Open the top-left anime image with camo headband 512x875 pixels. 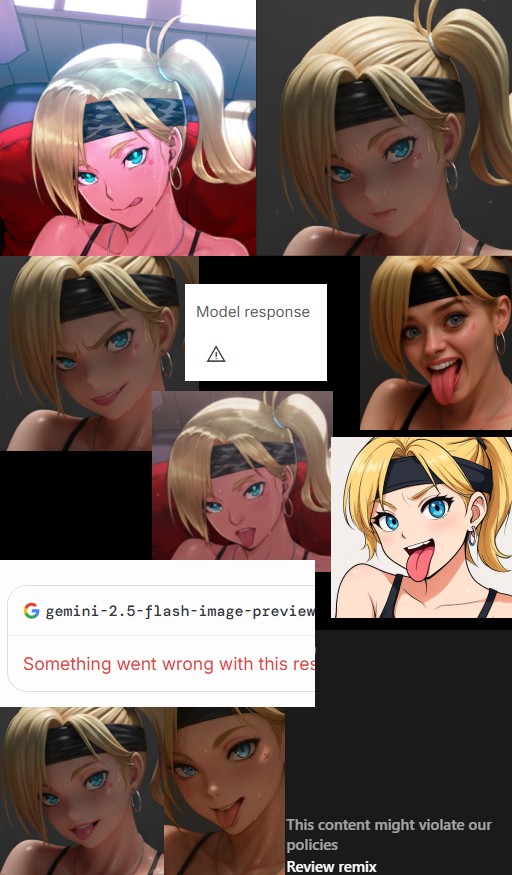tap(128, 128)
